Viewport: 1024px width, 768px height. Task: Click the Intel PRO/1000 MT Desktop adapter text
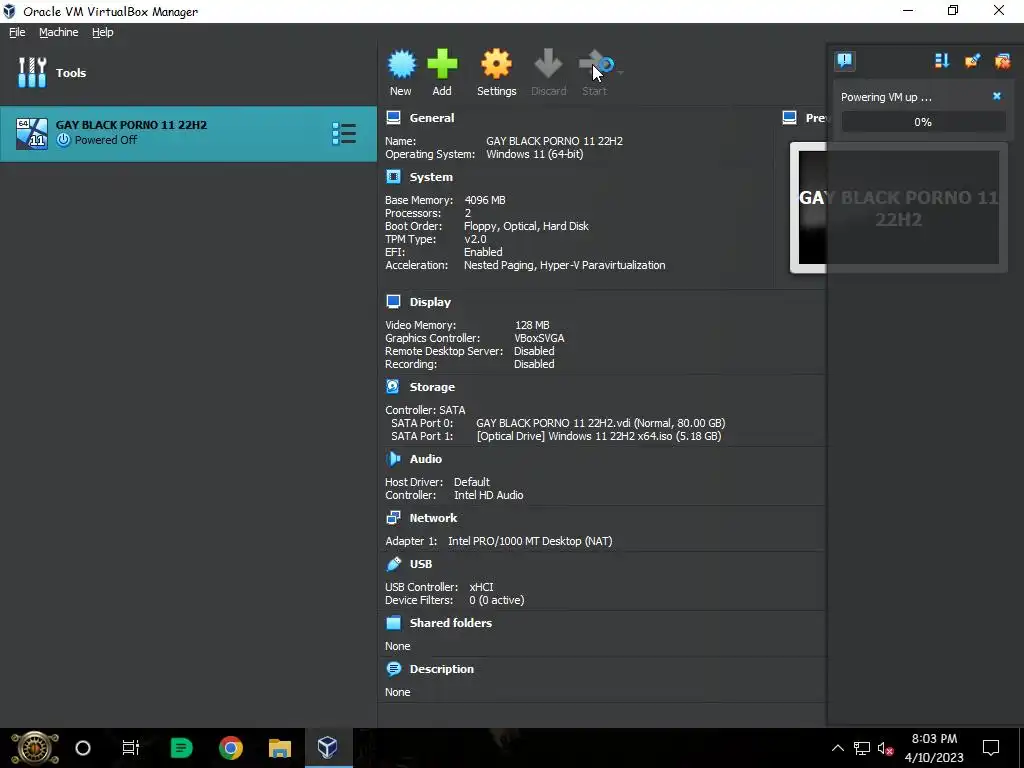pyautogui.click(x=530, y=541)
